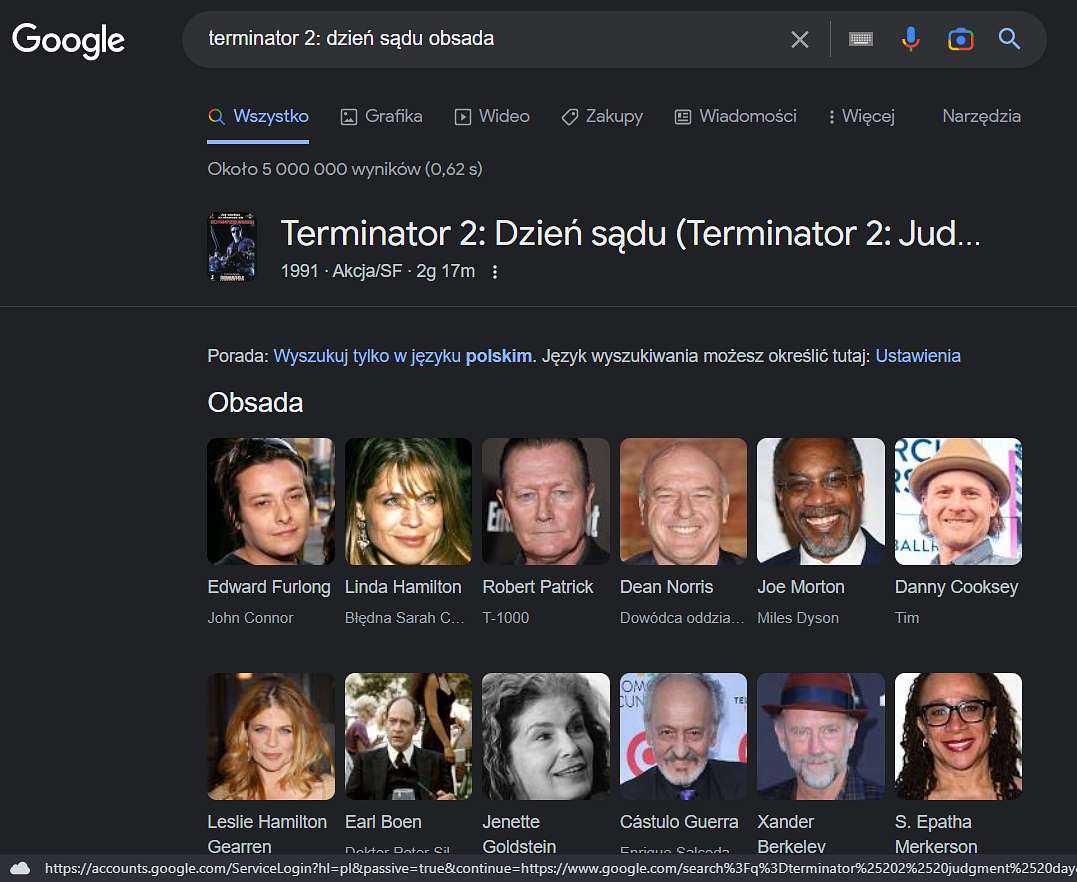Click the Google logo
Screen dimensions: 1077x882
(x=69, y=41)
